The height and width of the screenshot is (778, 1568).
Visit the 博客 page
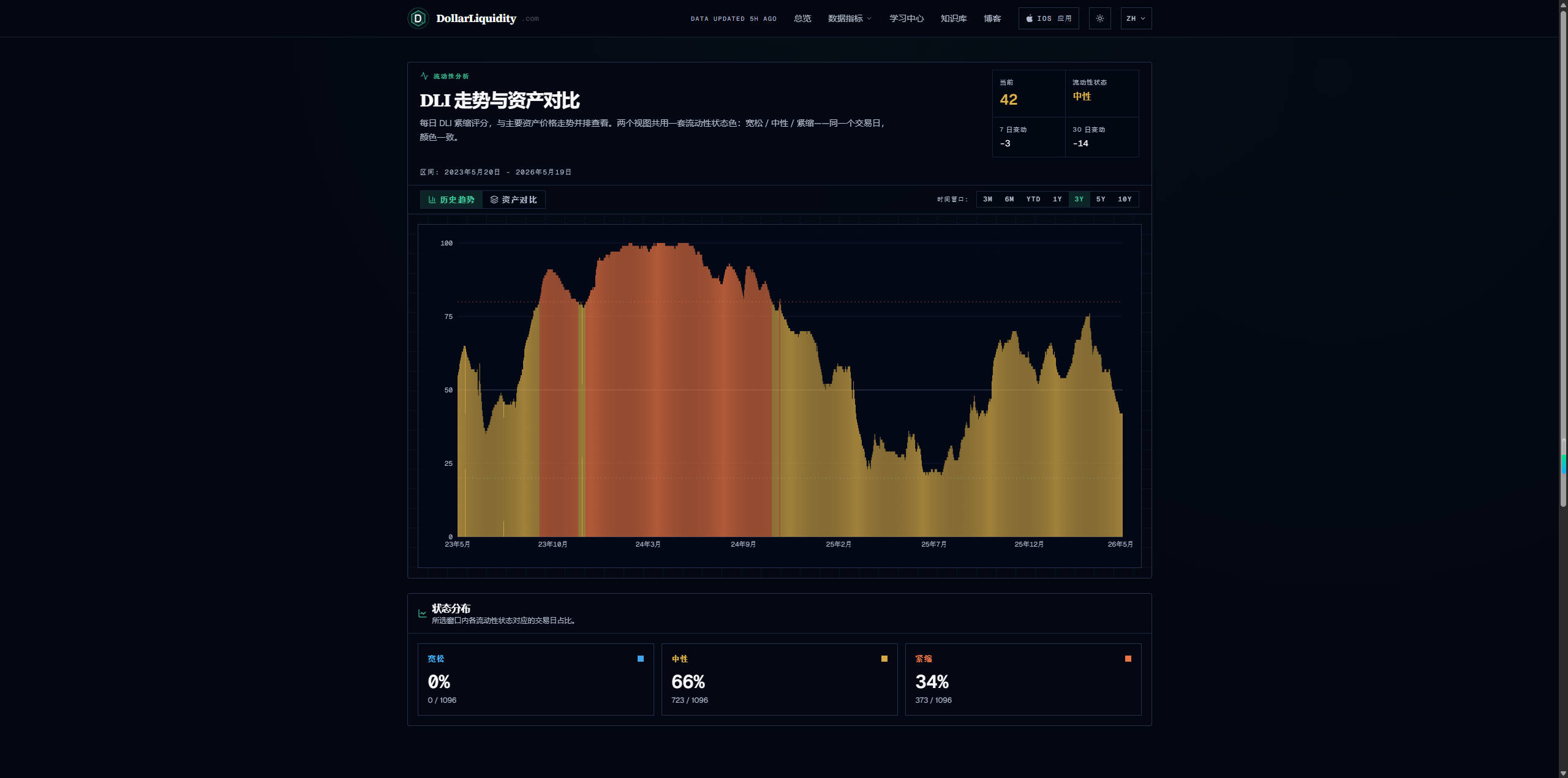click(992, 18)
